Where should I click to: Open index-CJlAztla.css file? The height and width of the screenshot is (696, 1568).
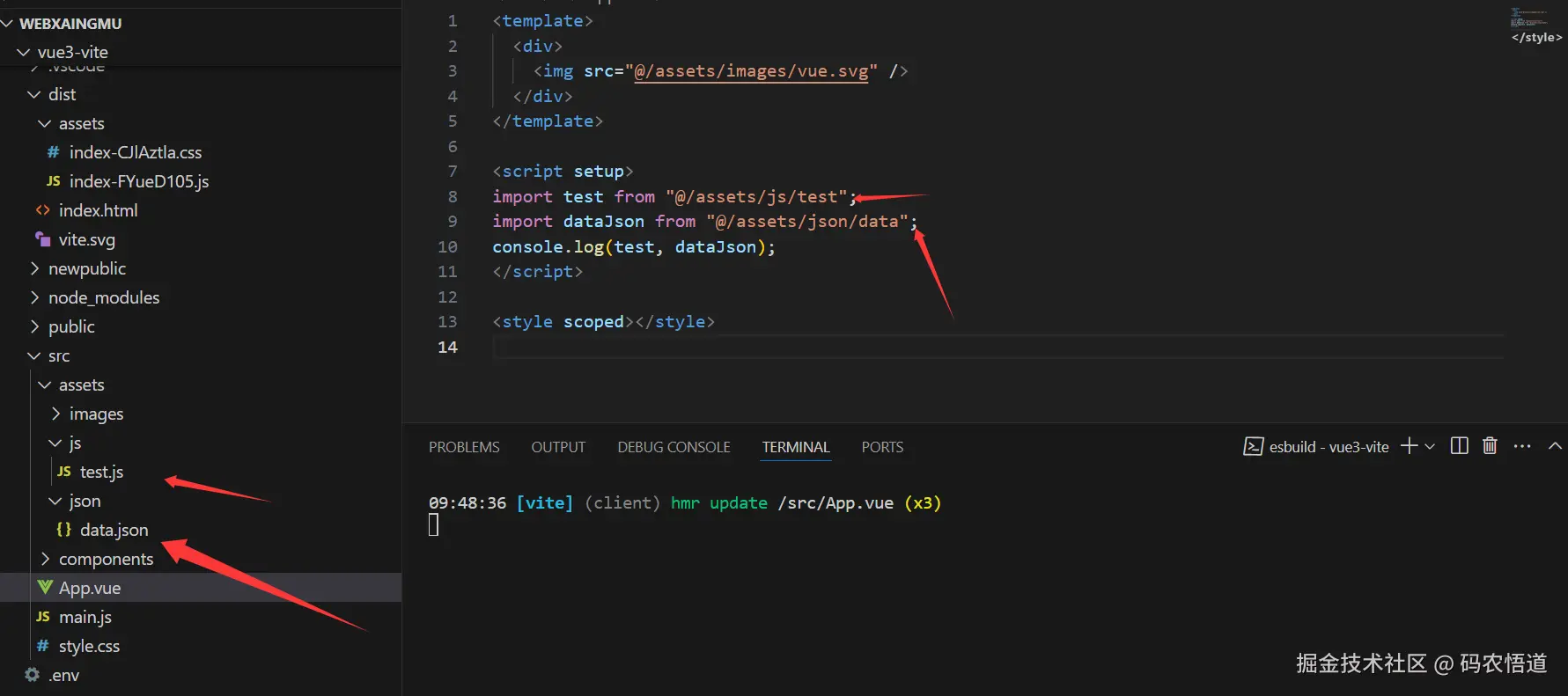pyautogui.click(x=136, y=152)
